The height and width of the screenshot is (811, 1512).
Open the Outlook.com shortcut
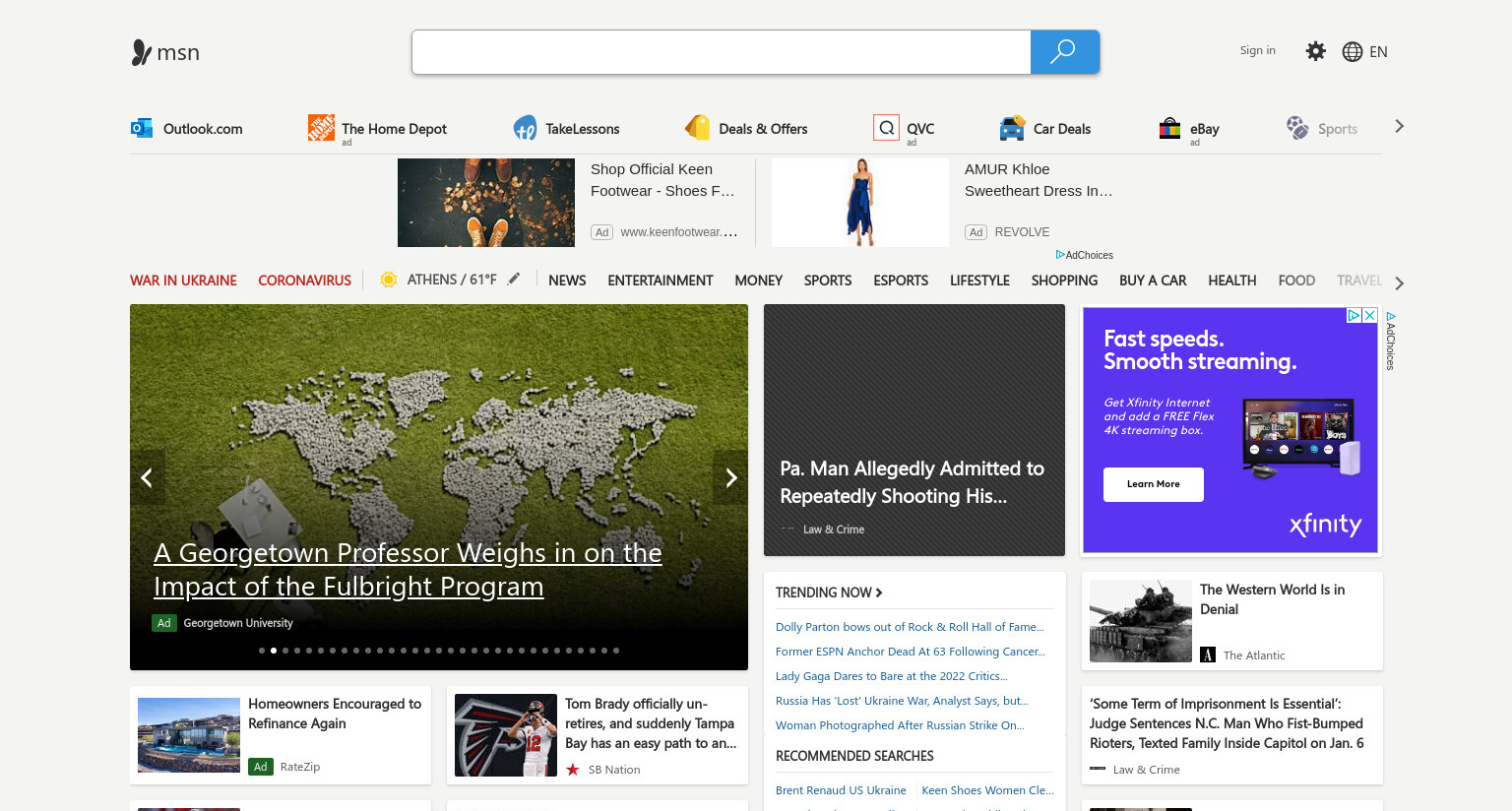[x=187, y=128]
